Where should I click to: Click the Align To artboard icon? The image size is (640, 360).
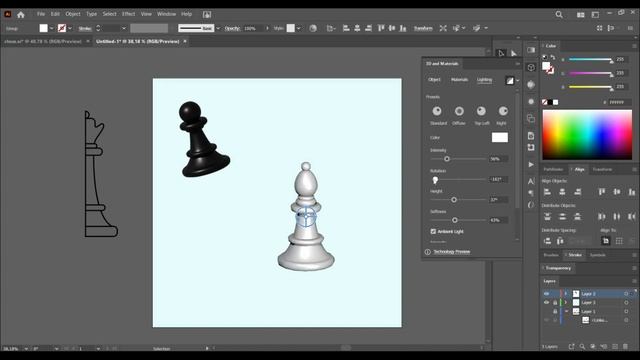[x=606, y=241]
